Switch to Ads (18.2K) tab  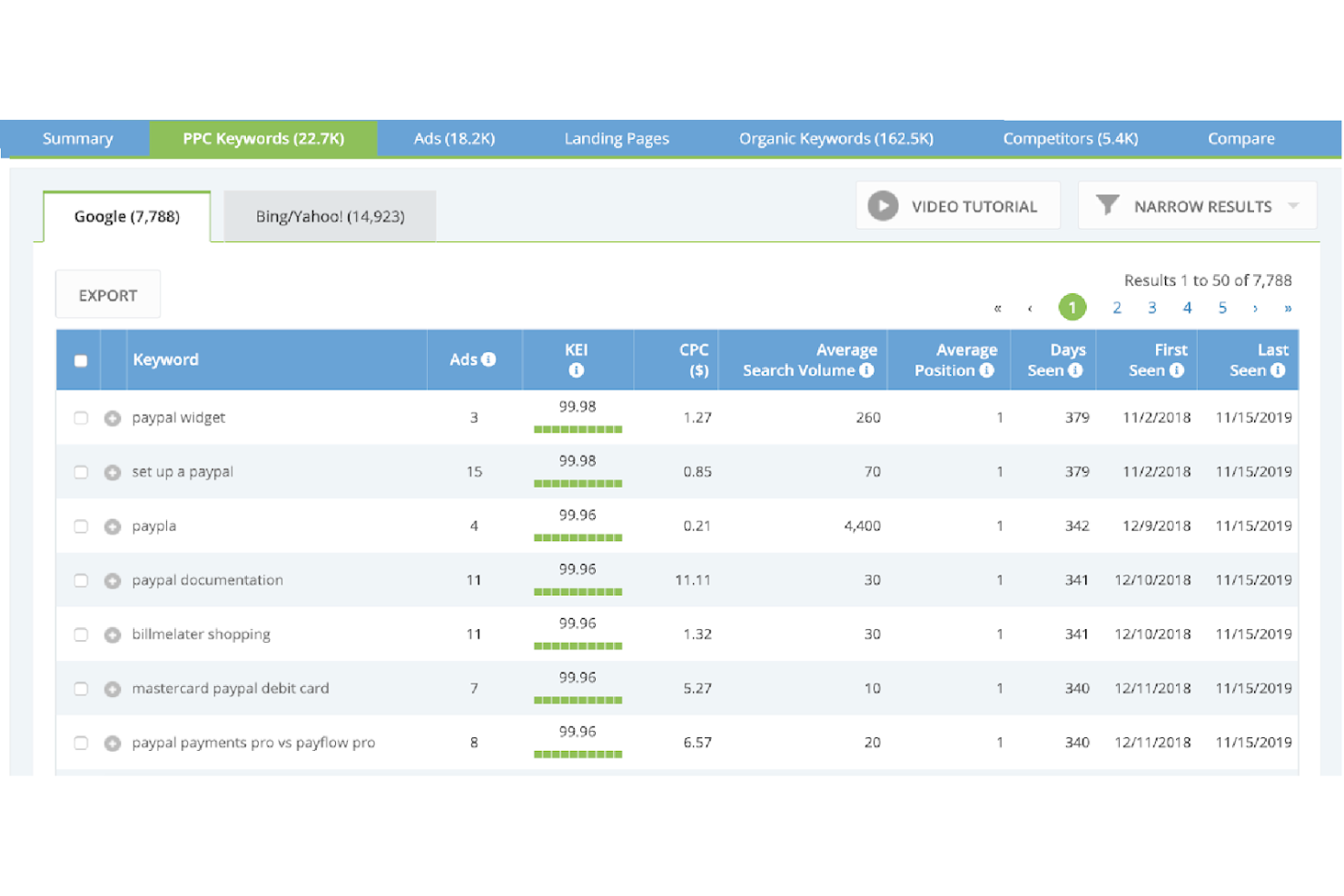point(454,139)
